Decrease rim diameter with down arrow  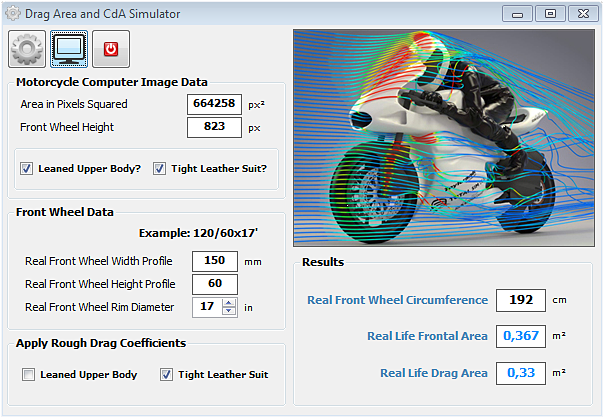click(x=229, y=311)
